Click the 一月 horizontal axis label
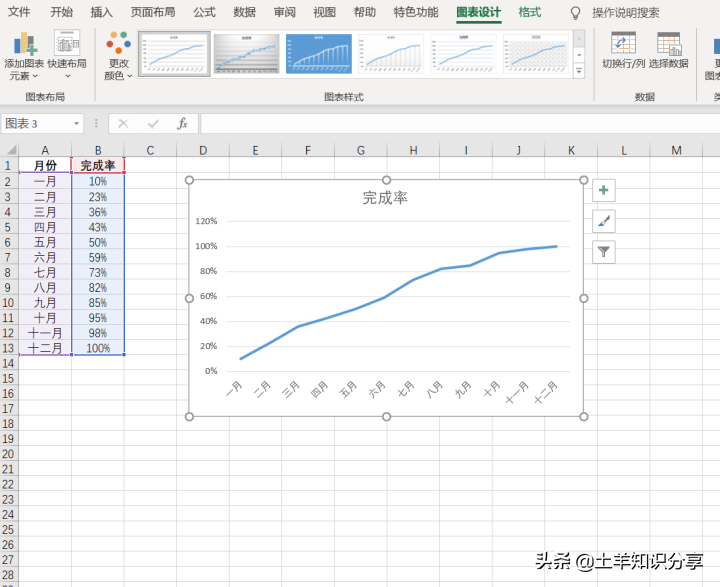 pyautogui.click(x=234, y=389)
